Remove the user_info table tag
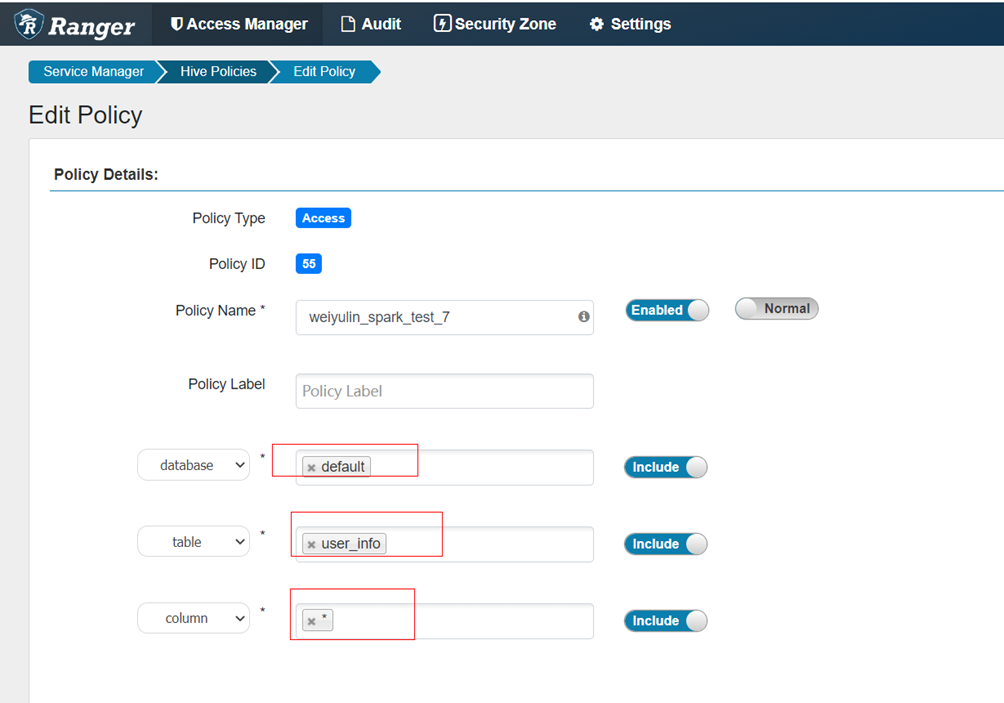This screenshot has width=1004, height=703. tap(311, 545)
